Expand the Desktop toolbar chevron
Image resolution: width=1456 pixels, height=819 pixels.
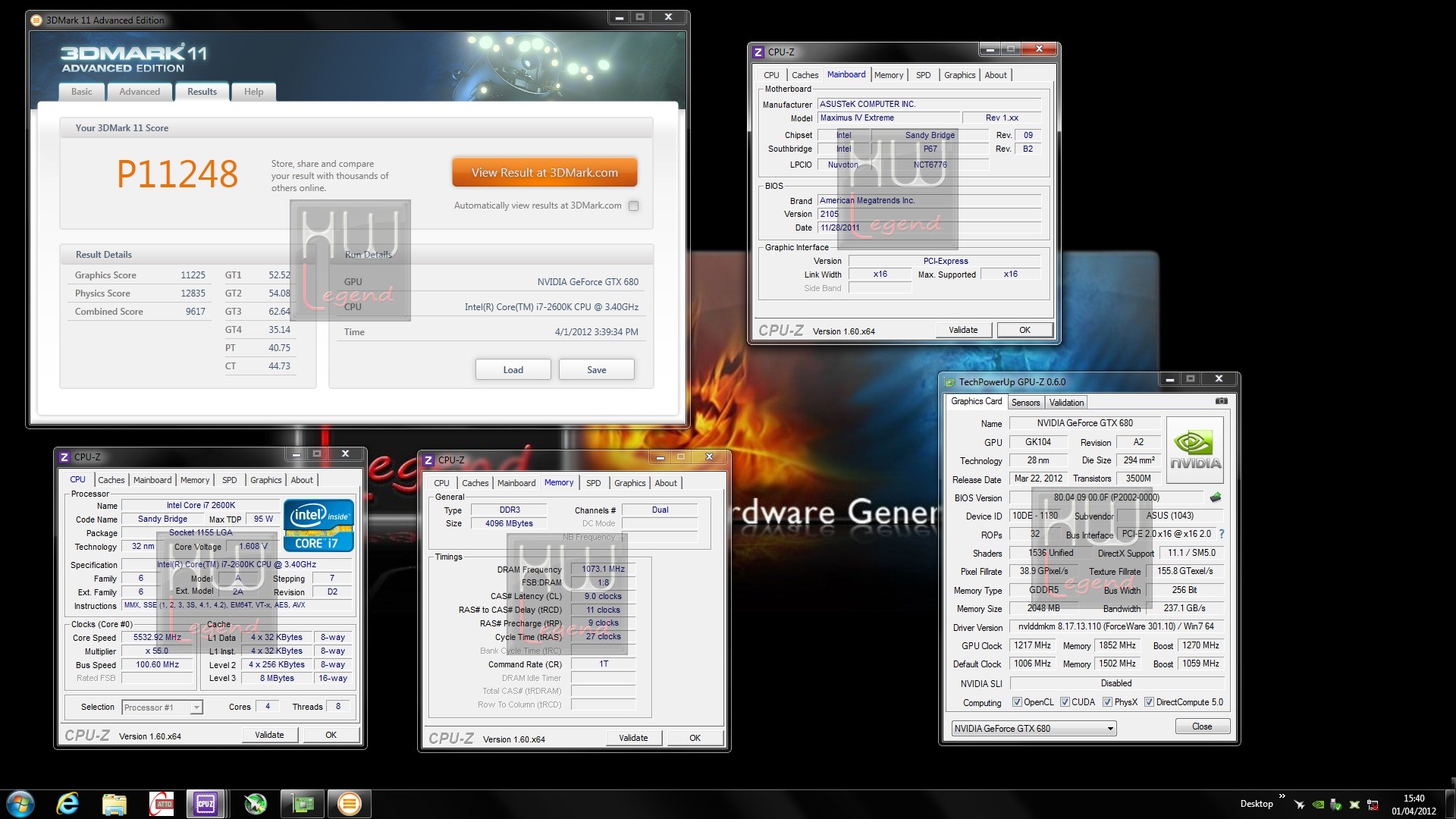pyautogui.click(x=1282, y=796)
